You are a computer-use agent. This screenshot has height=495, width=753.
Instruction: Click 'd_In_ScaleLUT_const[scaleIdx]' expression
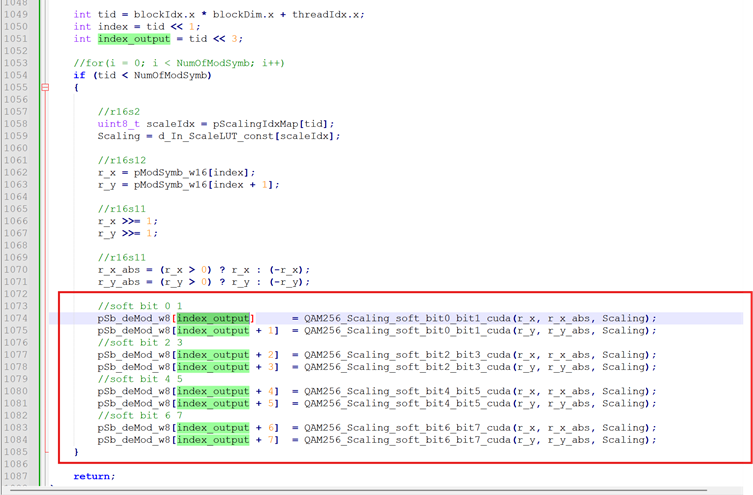[246, 136]
